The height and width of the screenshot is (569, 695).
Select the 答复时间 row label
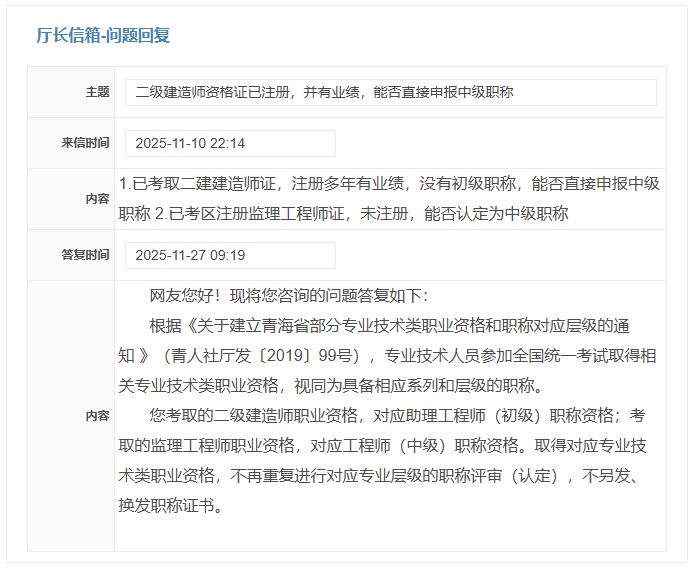(85, 255)
